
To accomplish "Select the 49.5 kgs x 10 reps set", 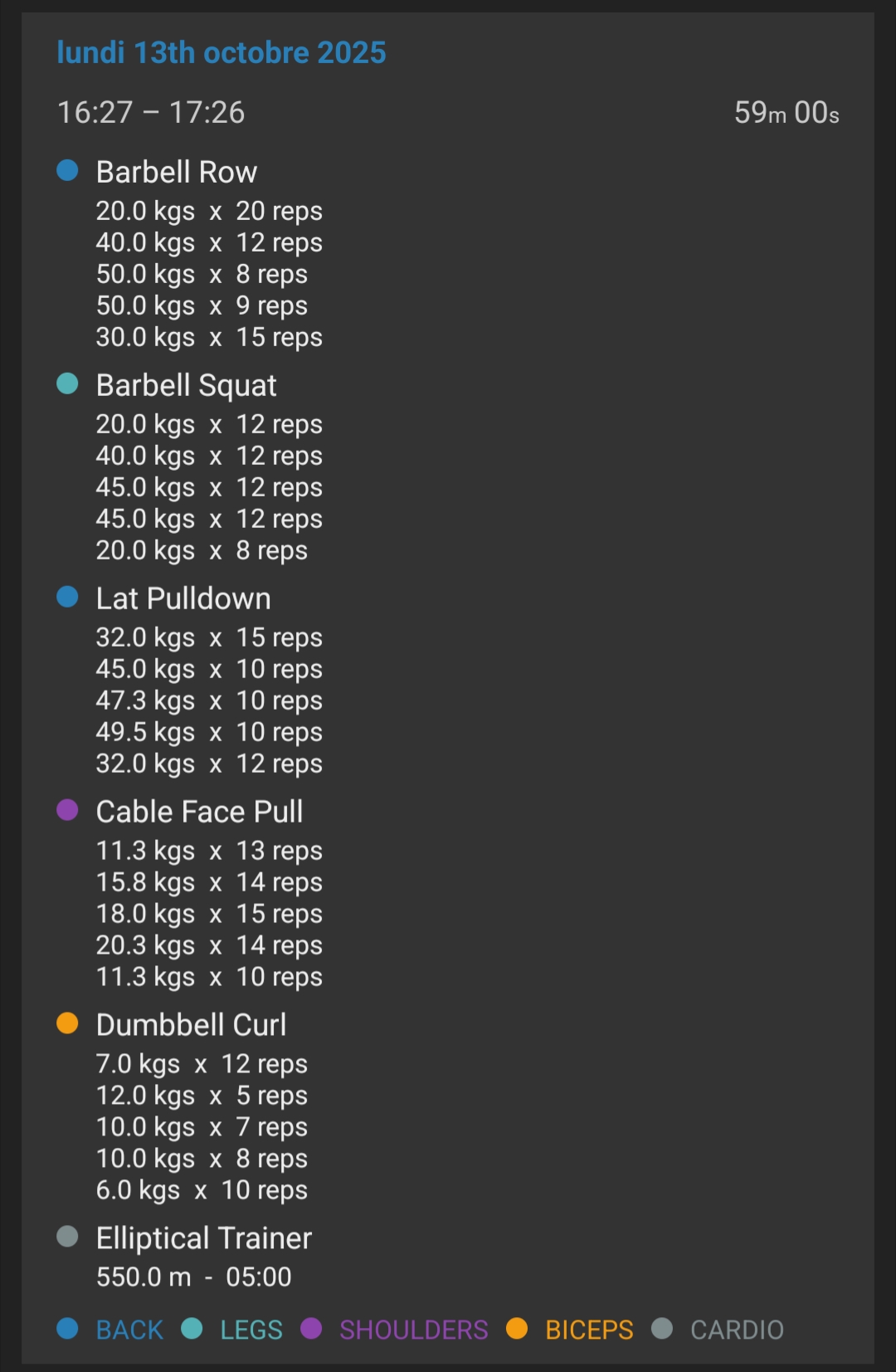I will 208,732.
